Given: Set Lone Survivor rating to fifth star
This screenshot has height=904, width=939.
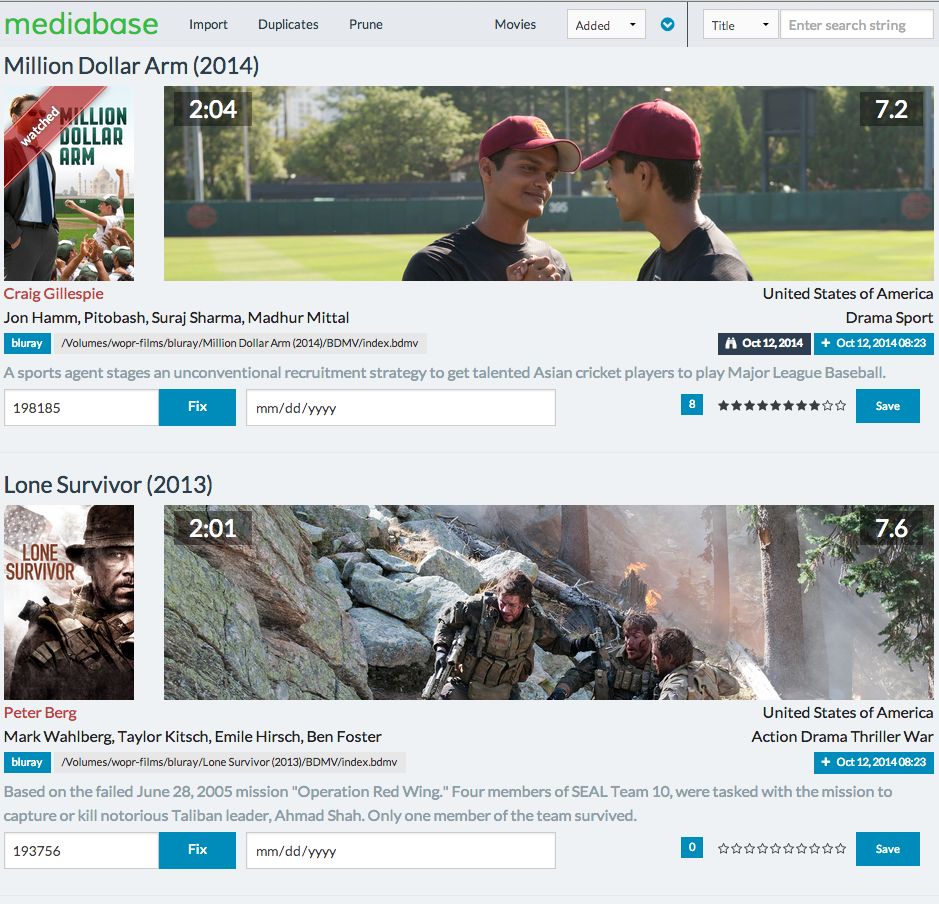Looking at the screenshot, I should pyautogui.click(x=776, y=848).
